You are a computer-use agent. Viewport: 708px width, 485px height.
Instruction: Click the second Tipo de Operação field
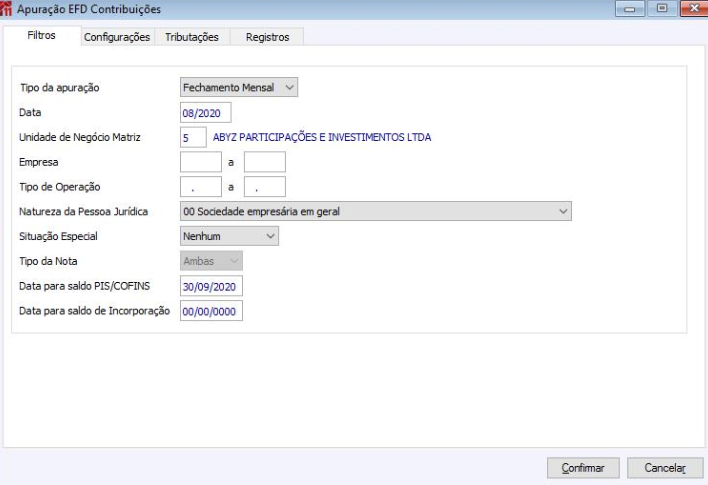click(265, 187)
